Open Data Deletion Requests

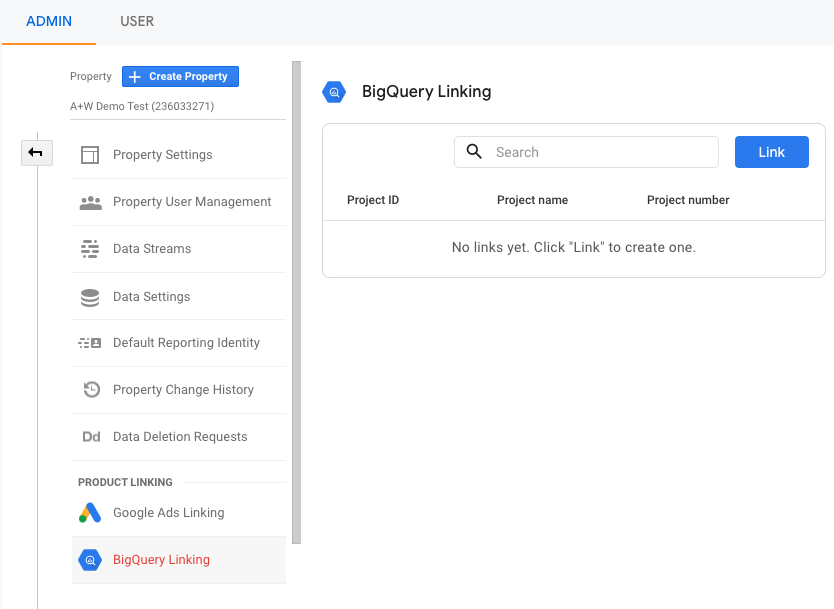(179, 437)
